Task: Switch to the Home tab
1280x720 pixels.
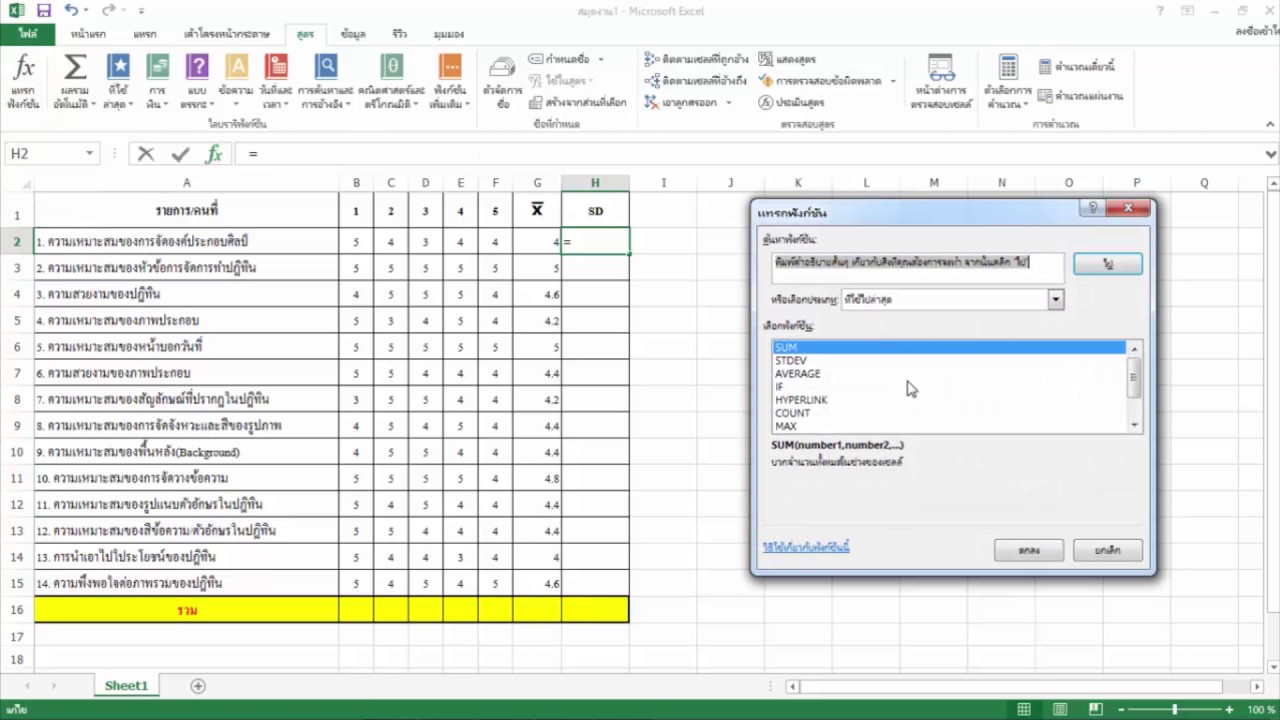Action: click(x=88, y=34)
